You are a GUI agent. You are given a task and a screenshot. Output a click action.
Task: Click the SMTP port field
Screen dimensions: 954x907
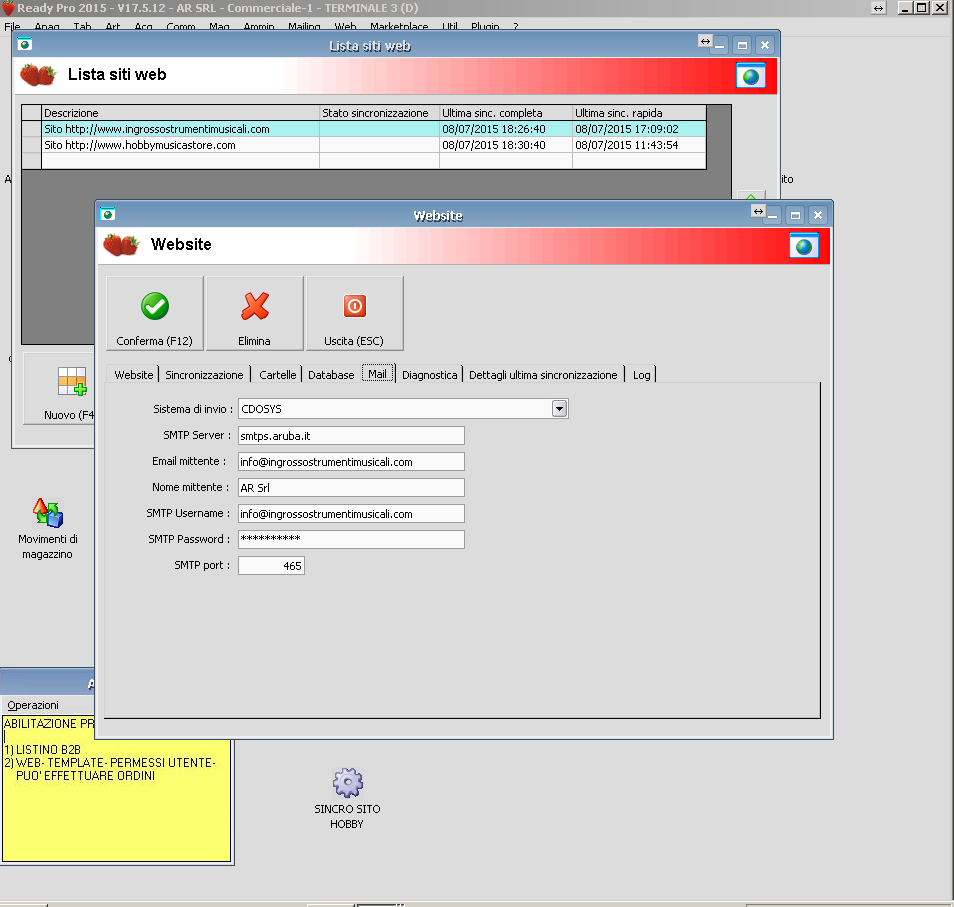[271, 566]
